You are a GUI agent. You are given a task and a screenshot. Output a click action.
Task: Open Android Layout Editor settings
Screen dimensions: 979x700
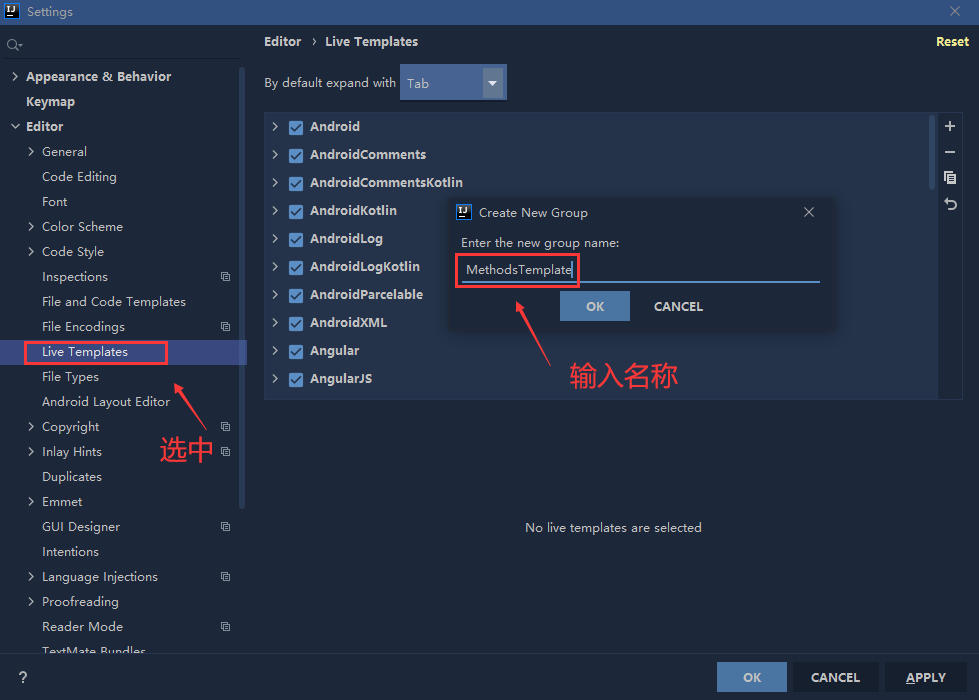coord(106,402)
